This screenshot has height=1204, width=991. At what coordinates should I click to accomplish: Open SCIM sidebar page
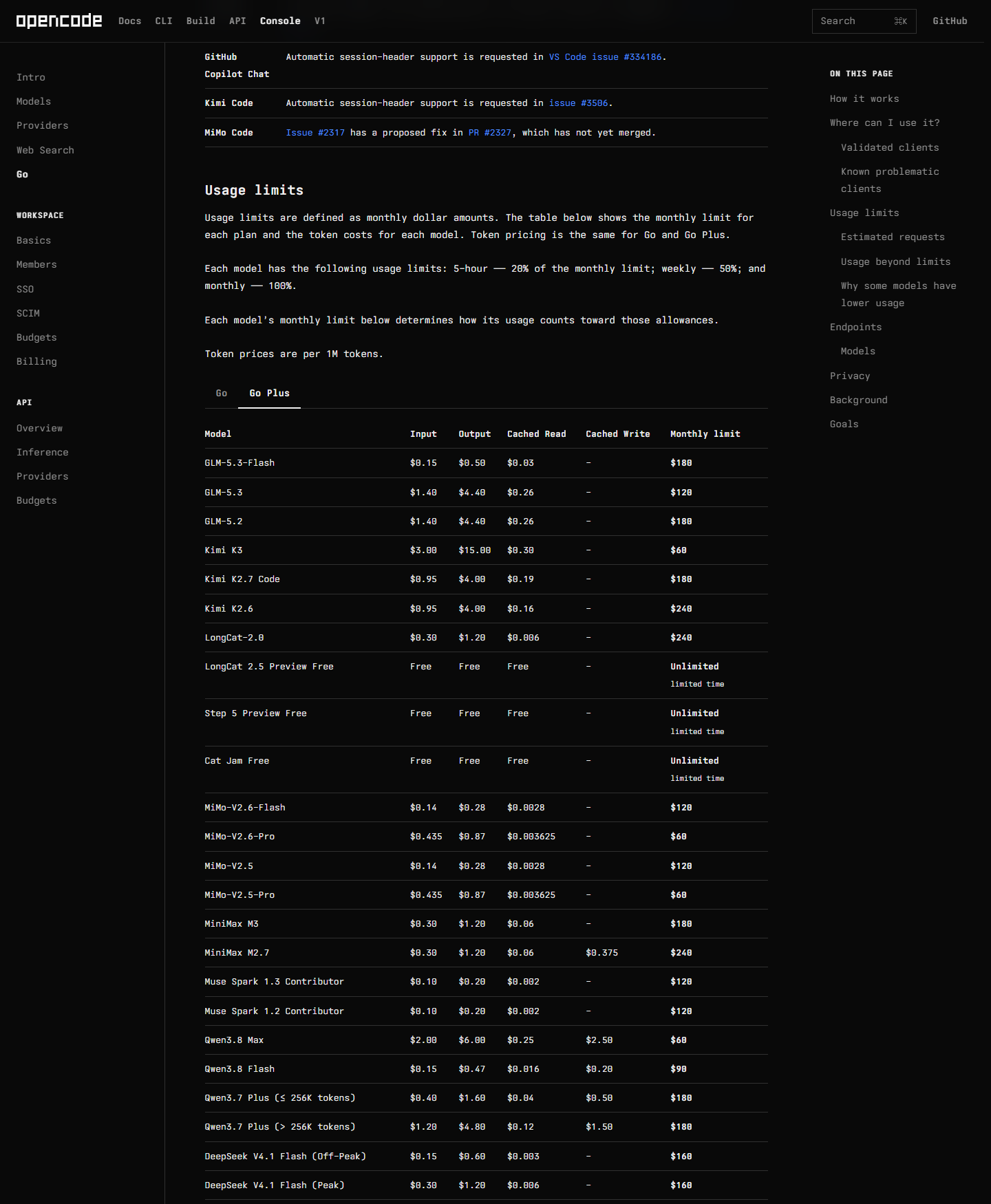tap(28, 314)
